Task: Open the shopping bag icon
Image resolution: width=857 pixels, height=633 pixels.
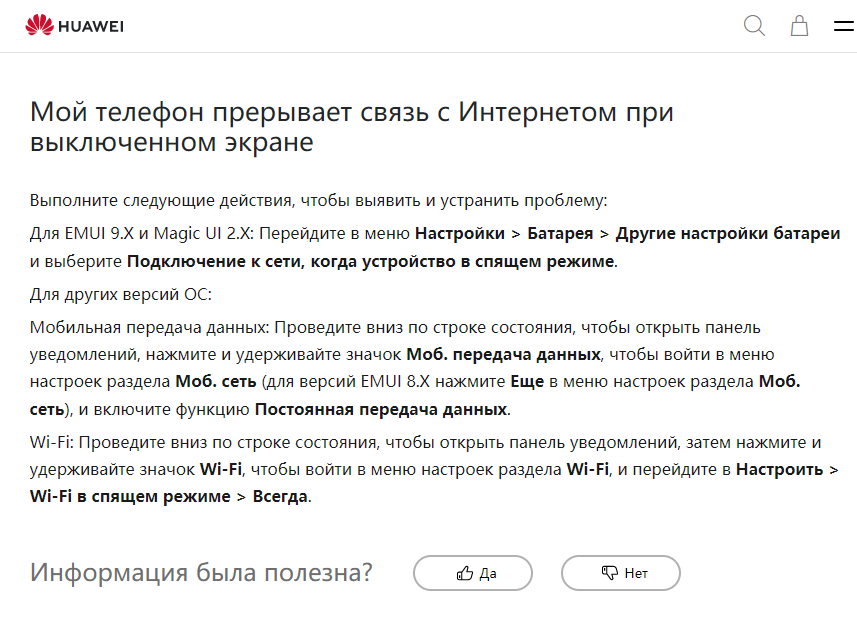Action: click(800, 26)
